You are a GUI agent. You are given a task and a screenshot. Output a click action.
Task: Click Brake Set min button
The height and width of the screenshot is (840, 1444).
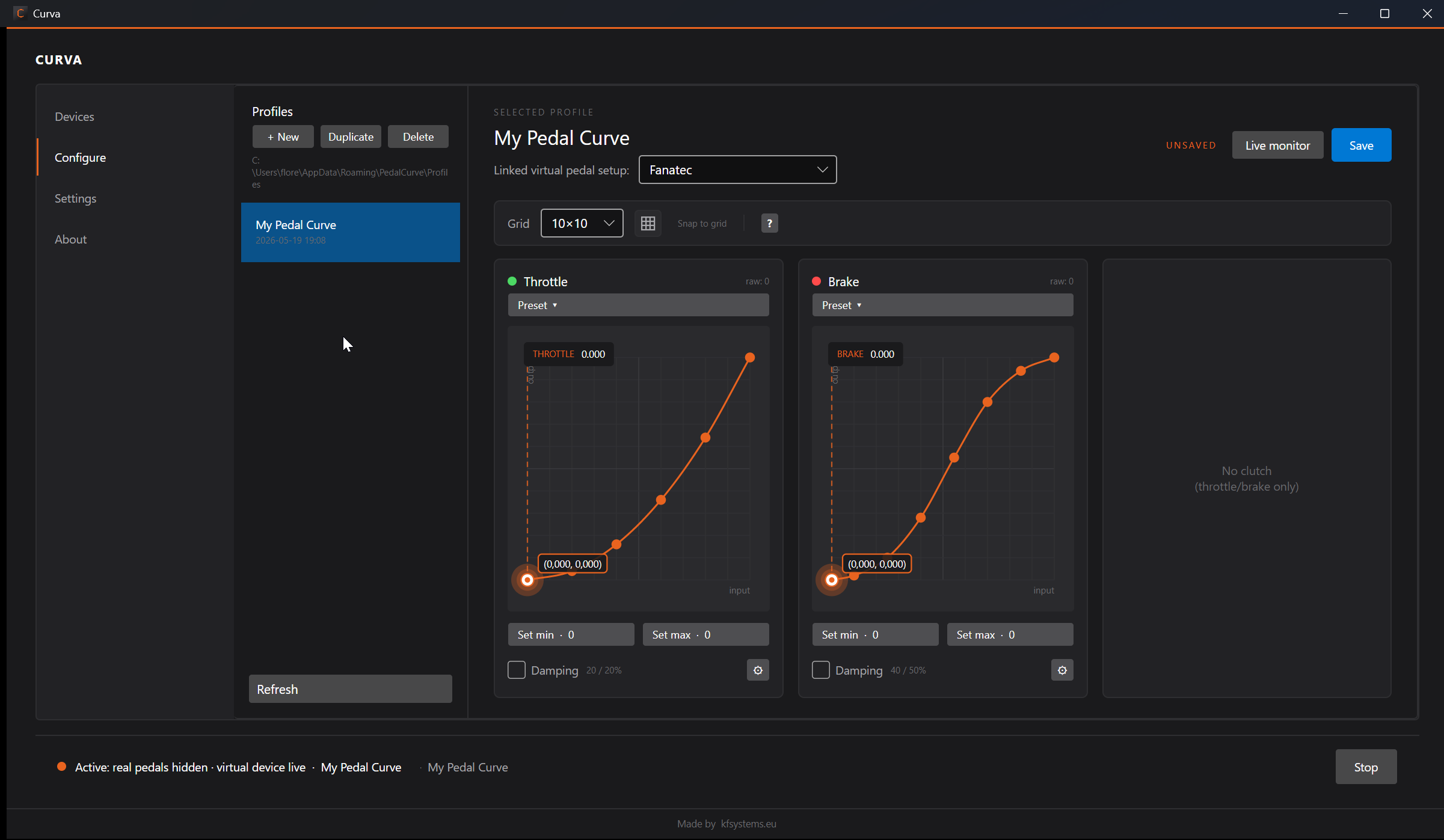(x=875, y=634)
